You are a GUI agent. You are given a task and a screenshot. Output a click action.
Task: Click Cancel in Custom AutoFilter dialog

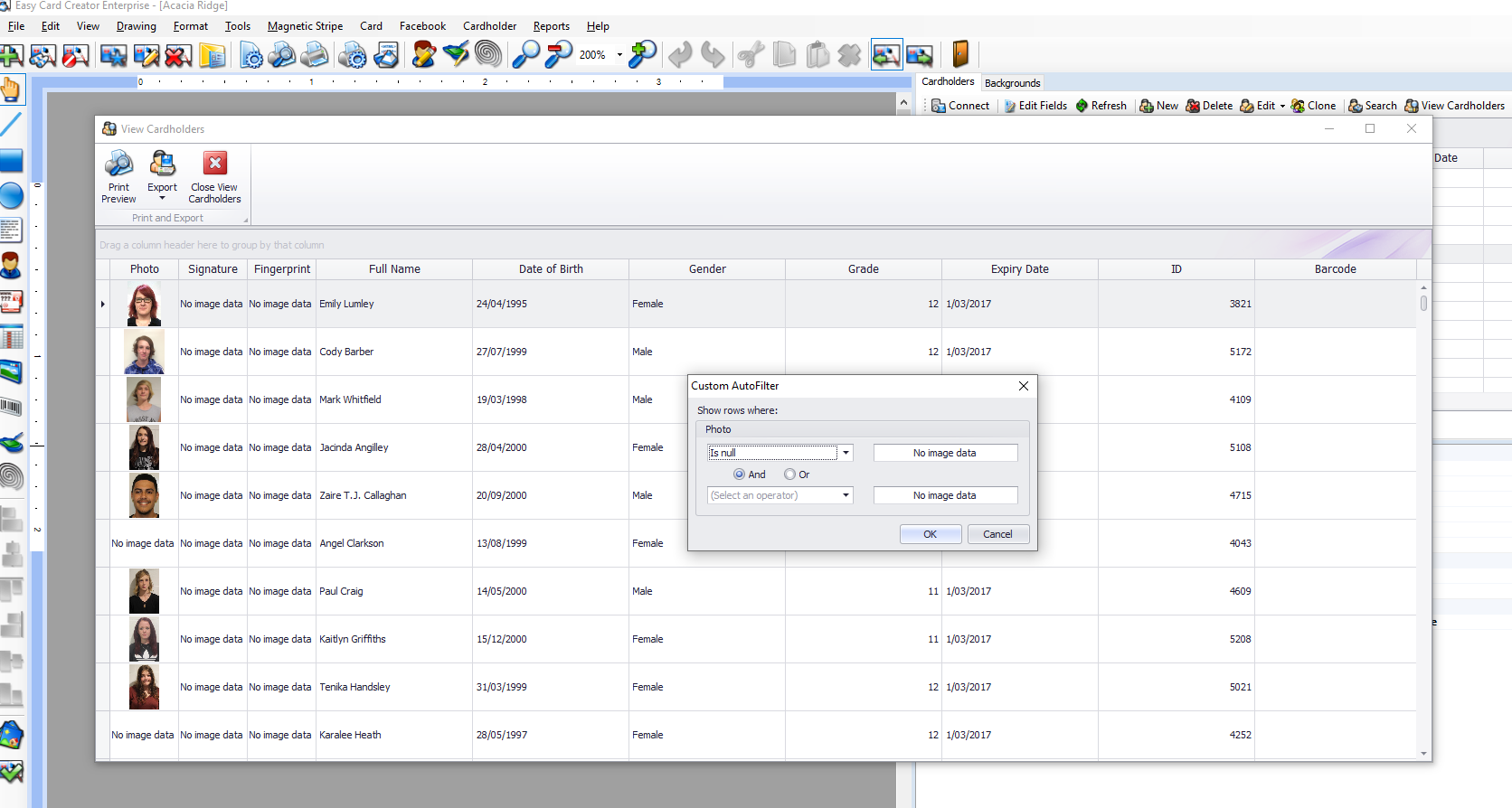(x=997, y=534)
